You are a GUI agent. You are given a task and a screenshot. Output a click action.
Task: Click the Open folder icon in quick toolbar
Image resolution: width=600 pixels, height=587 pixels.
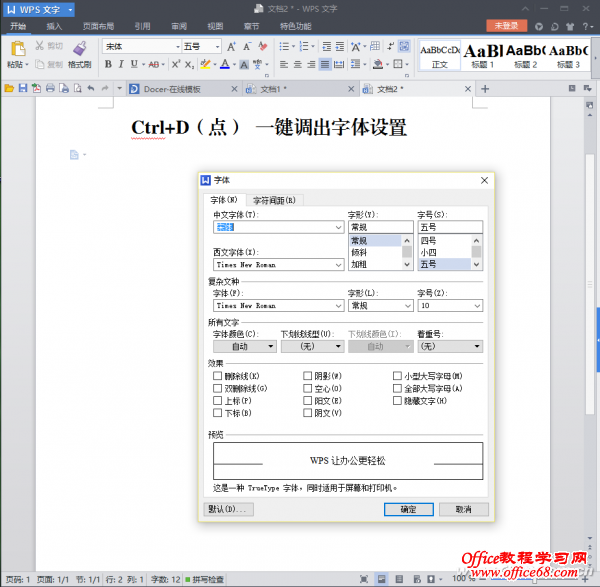coord(9,89)
